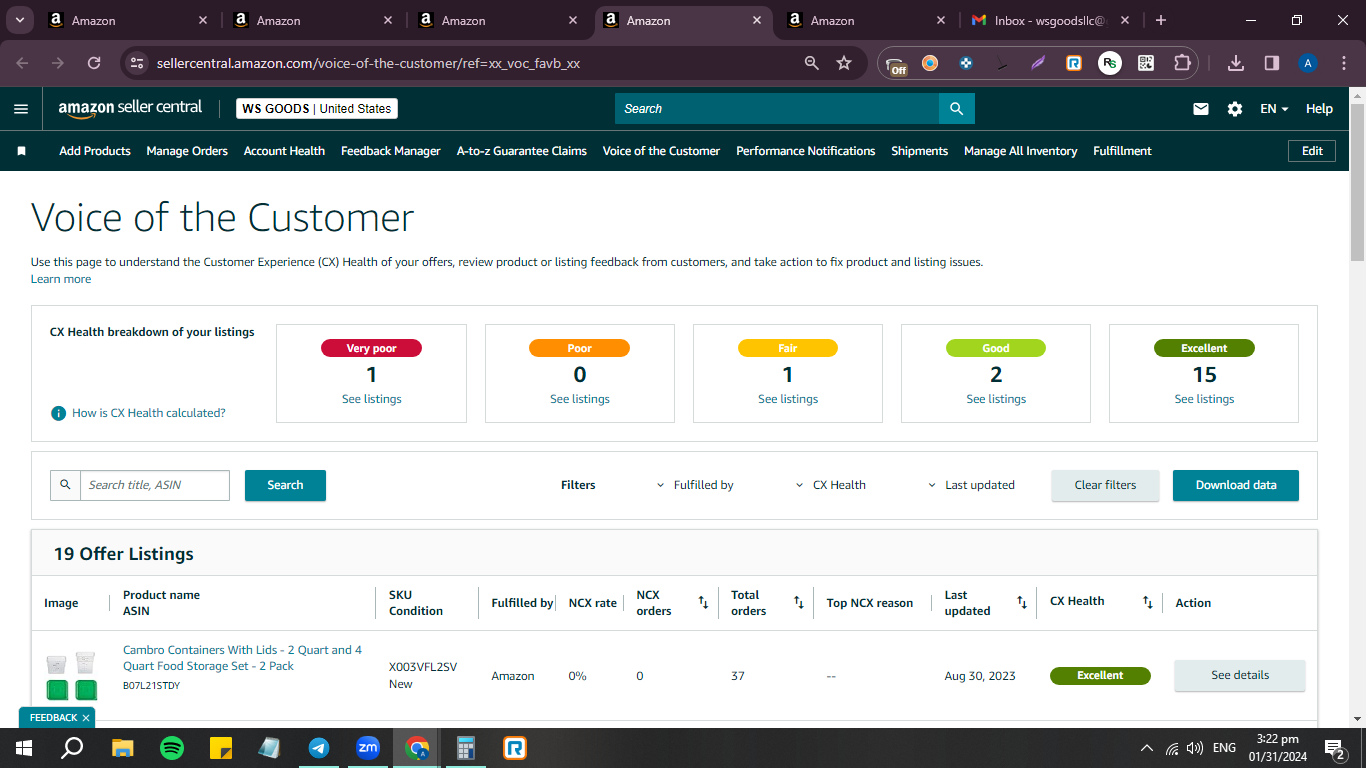
Task: Open the Cambro Containers With Lids product link
Action: click(x=242, y=658)
